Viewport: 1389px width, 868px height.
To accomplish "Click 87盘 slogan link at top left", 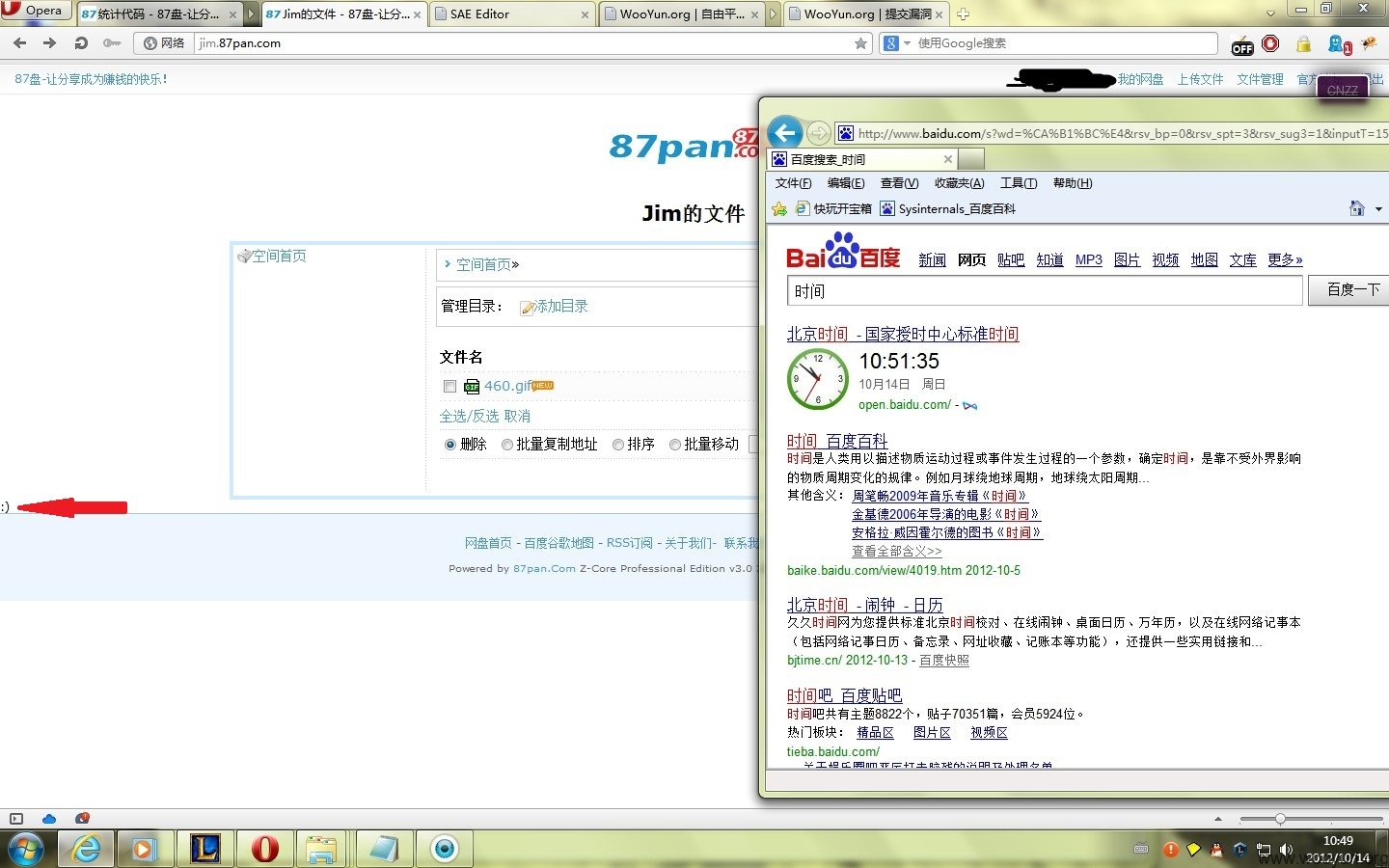I will (x=91, y=79).
